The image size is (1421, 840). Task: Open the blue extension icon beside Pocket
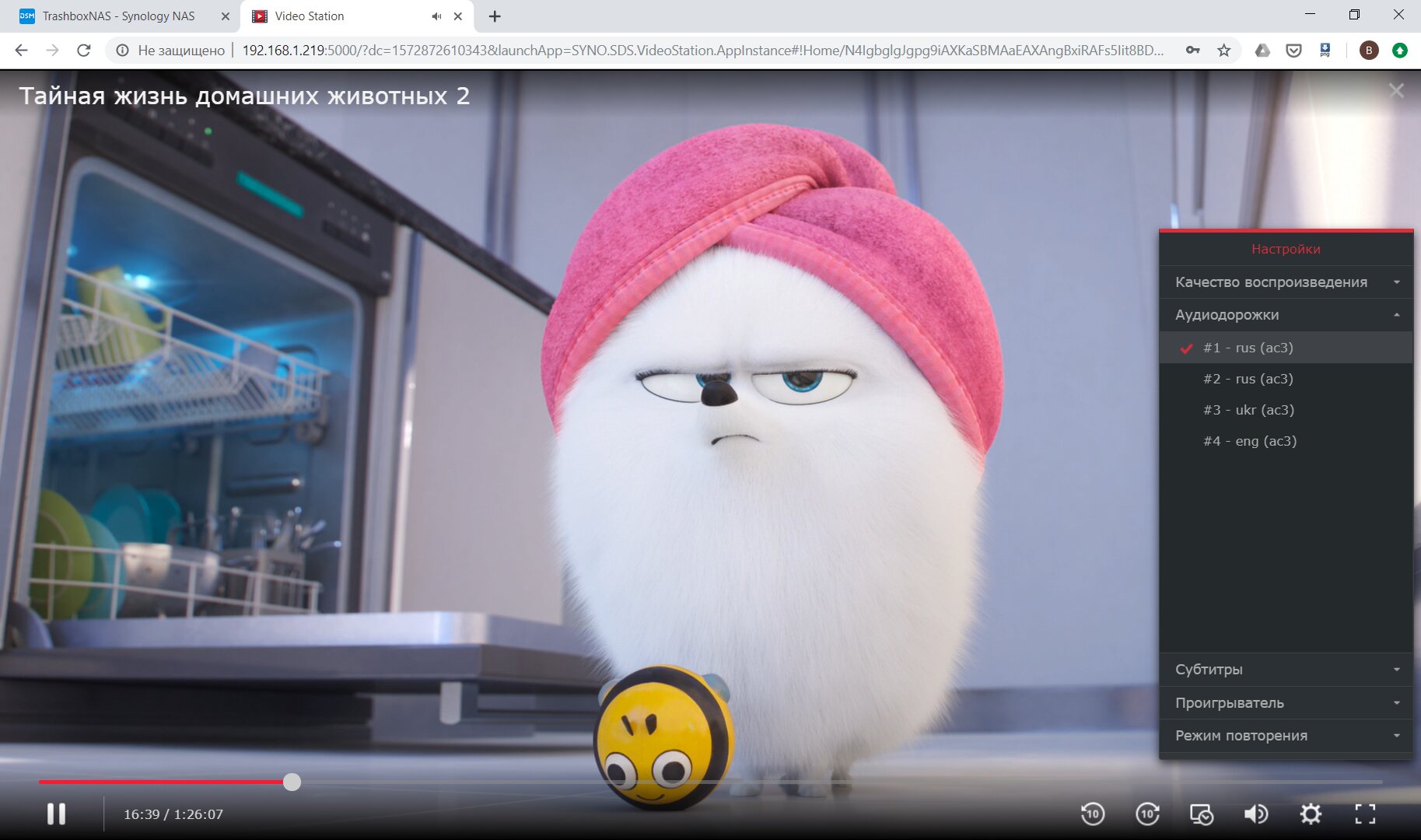click(x=1325, y=51)
